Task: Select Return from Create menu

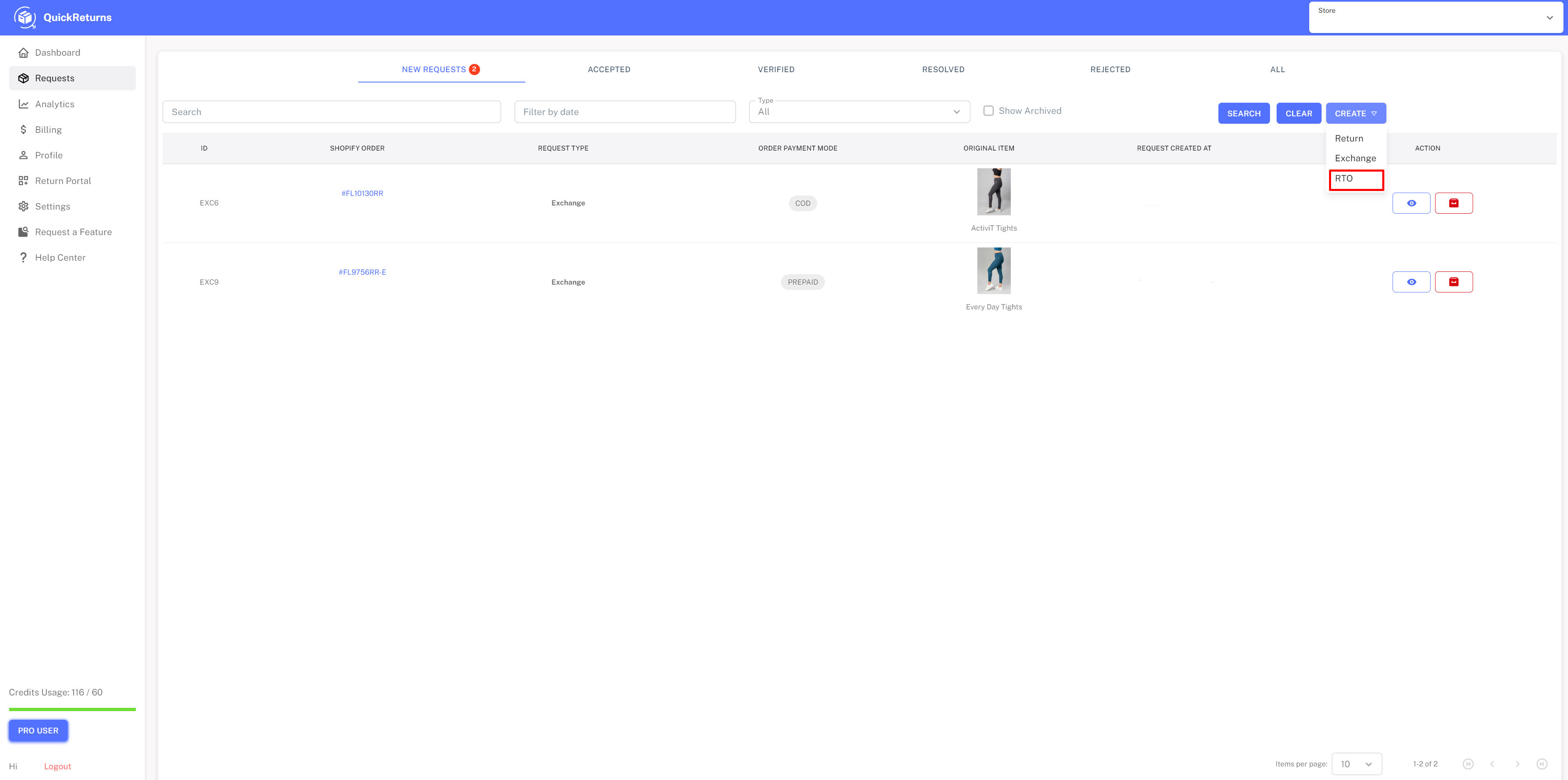Action: [1356, 139]
